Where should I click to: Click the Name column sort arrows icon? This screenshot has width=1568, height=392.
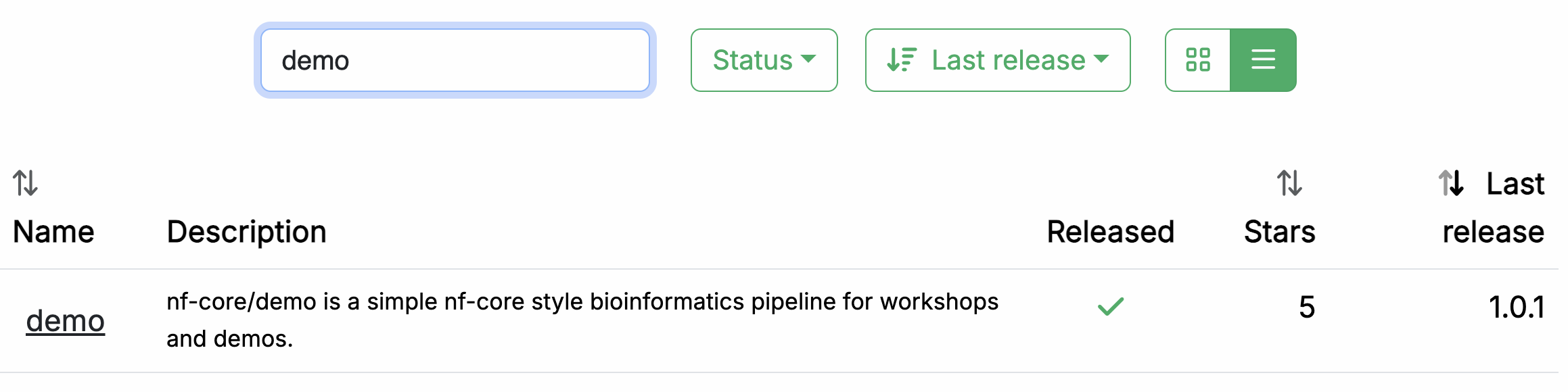point(25,183)
